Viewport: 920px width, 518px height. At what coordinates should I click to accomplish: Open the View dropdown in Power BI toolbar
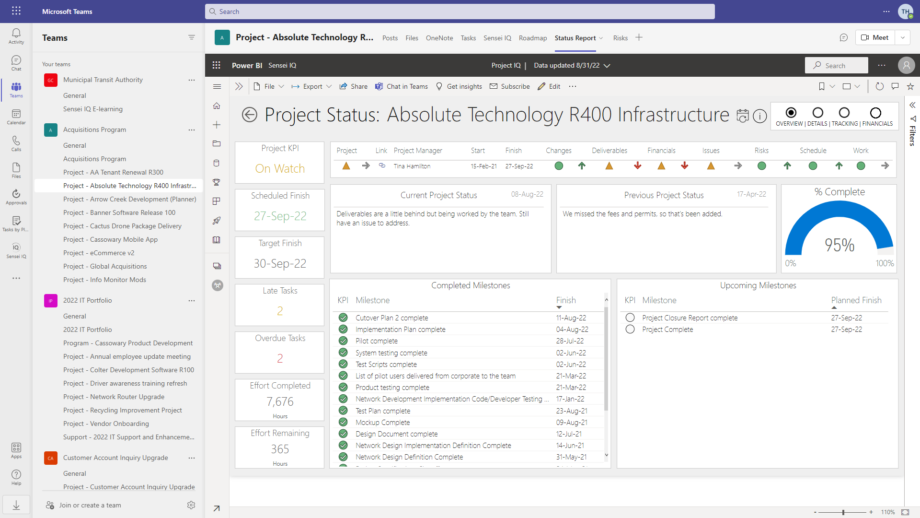coord(851,86)
